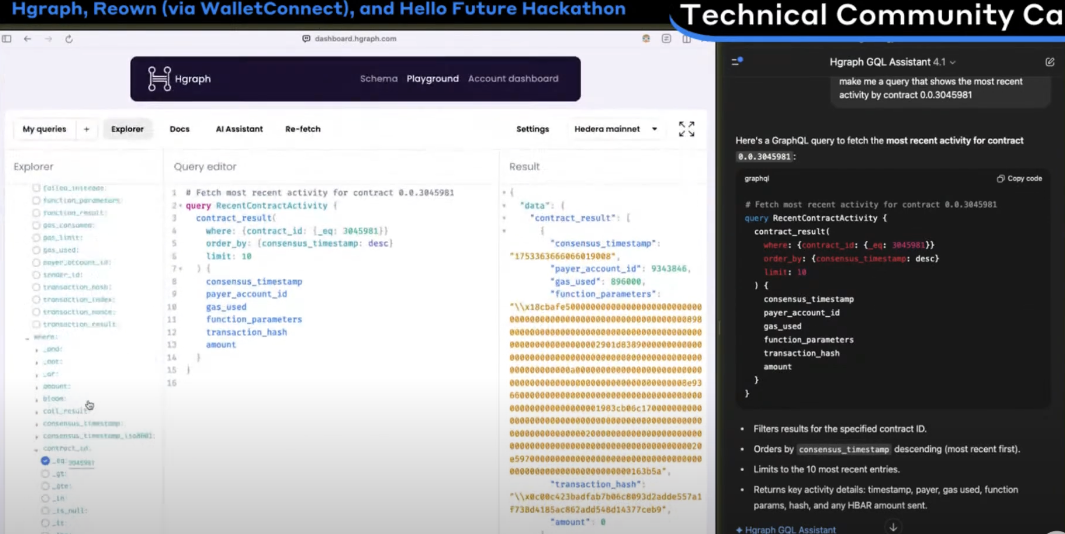Reload the page with browser refresh icon
The height and width of the screenshot is (534, 1065).
69,39
